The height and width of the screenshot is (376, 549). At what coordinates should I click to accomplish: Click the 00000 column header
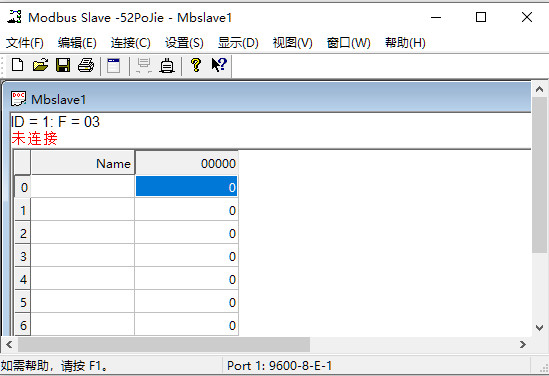coord(186,163)
